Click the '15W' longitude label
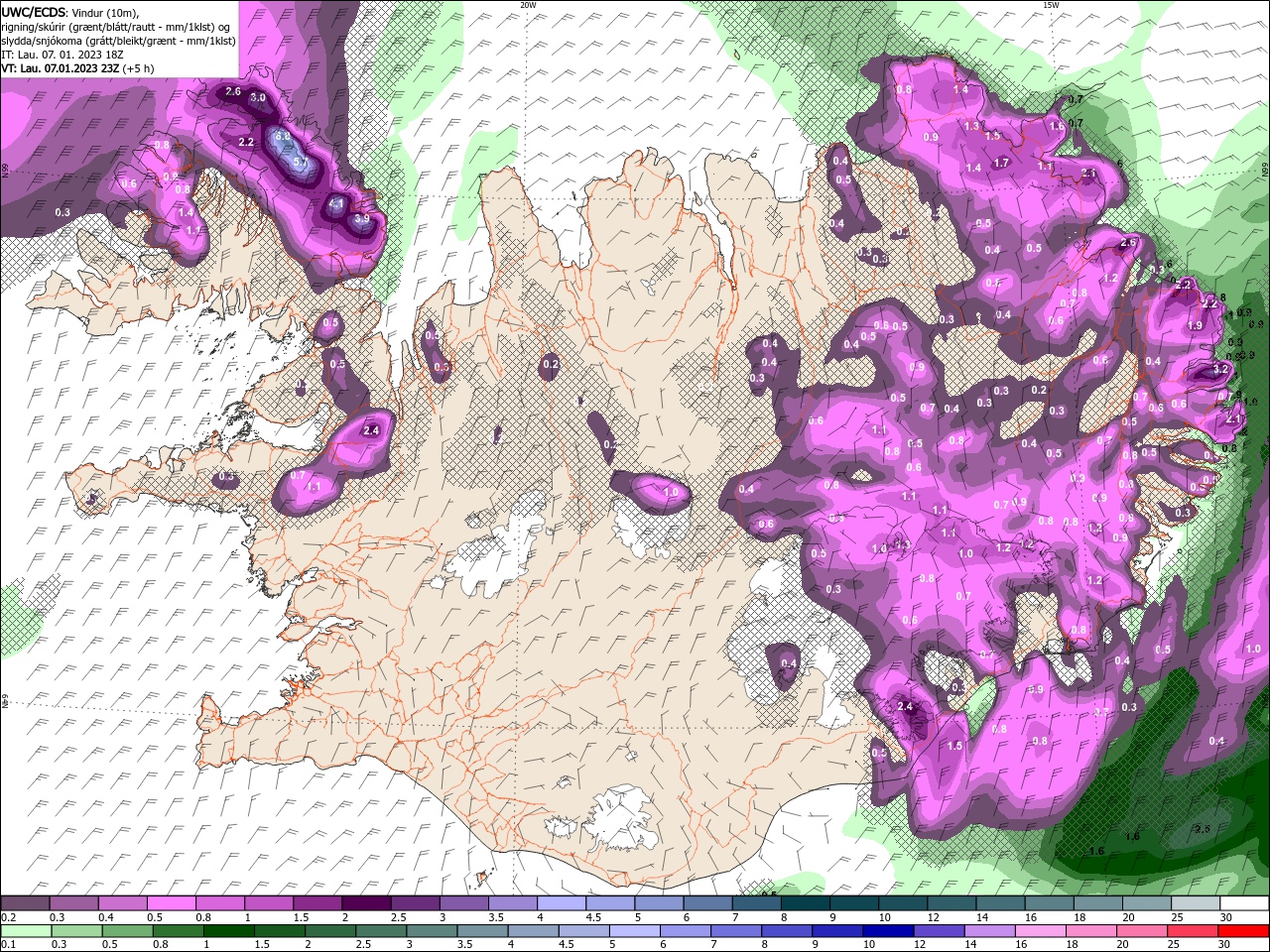1270x952 pixels. 1051,5
